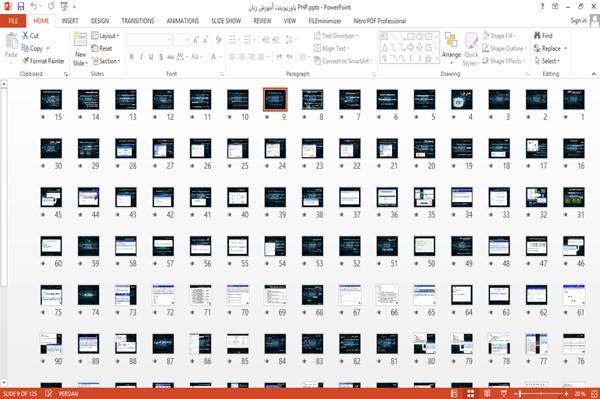
Task: Select slide 66 thumbnail
Action: (387, 295)
